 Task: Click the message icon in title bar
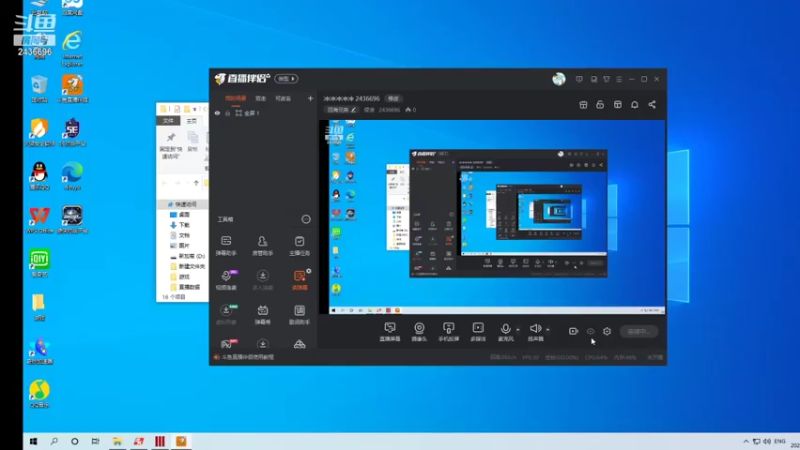pyautogui.click(x=579, y=79)
